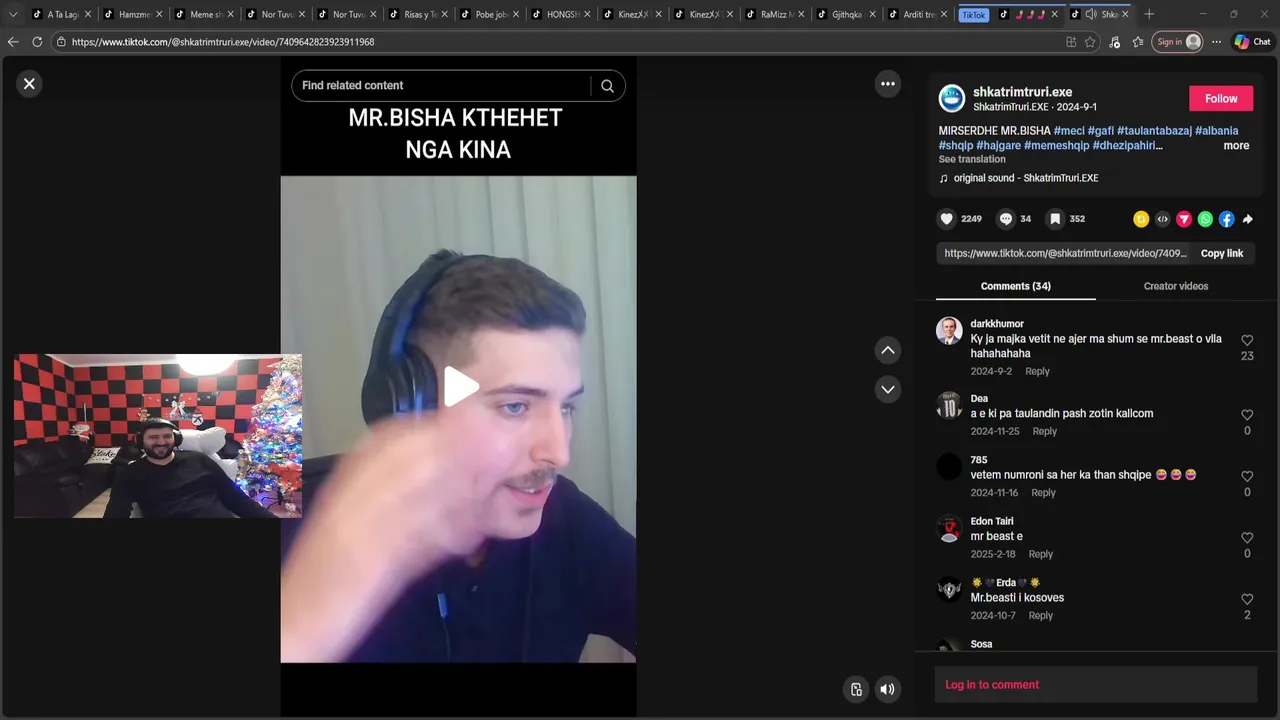The width and height of the screenshot is (1280, 720).
Task: Reload the page with the refresh icon
Action: tap(37, 42)
